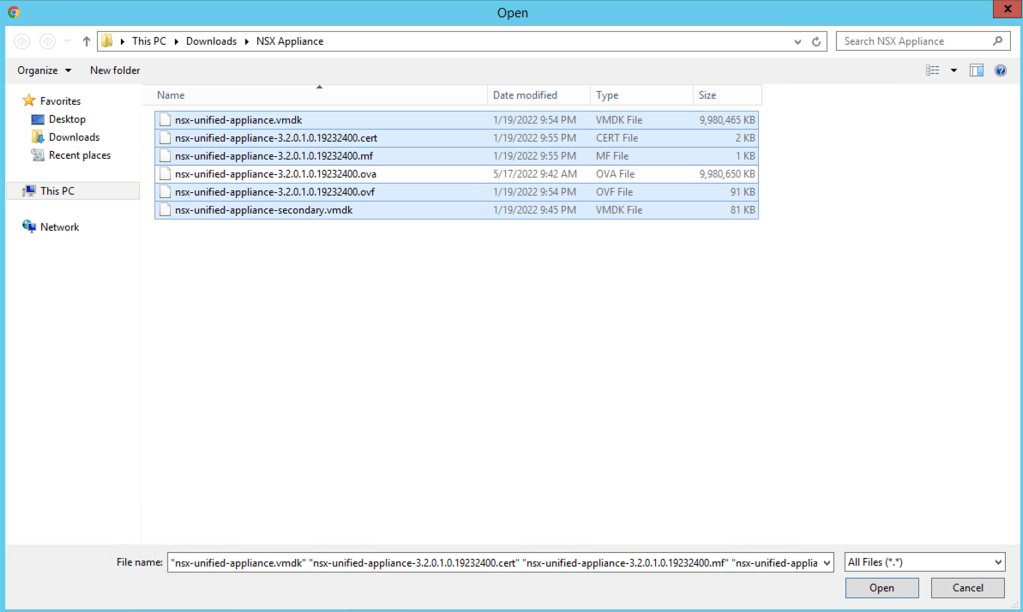This screenshot has height=612, width=1023.
Task: Click the refresh icon in address bar
Action: (x=816, y=42)
